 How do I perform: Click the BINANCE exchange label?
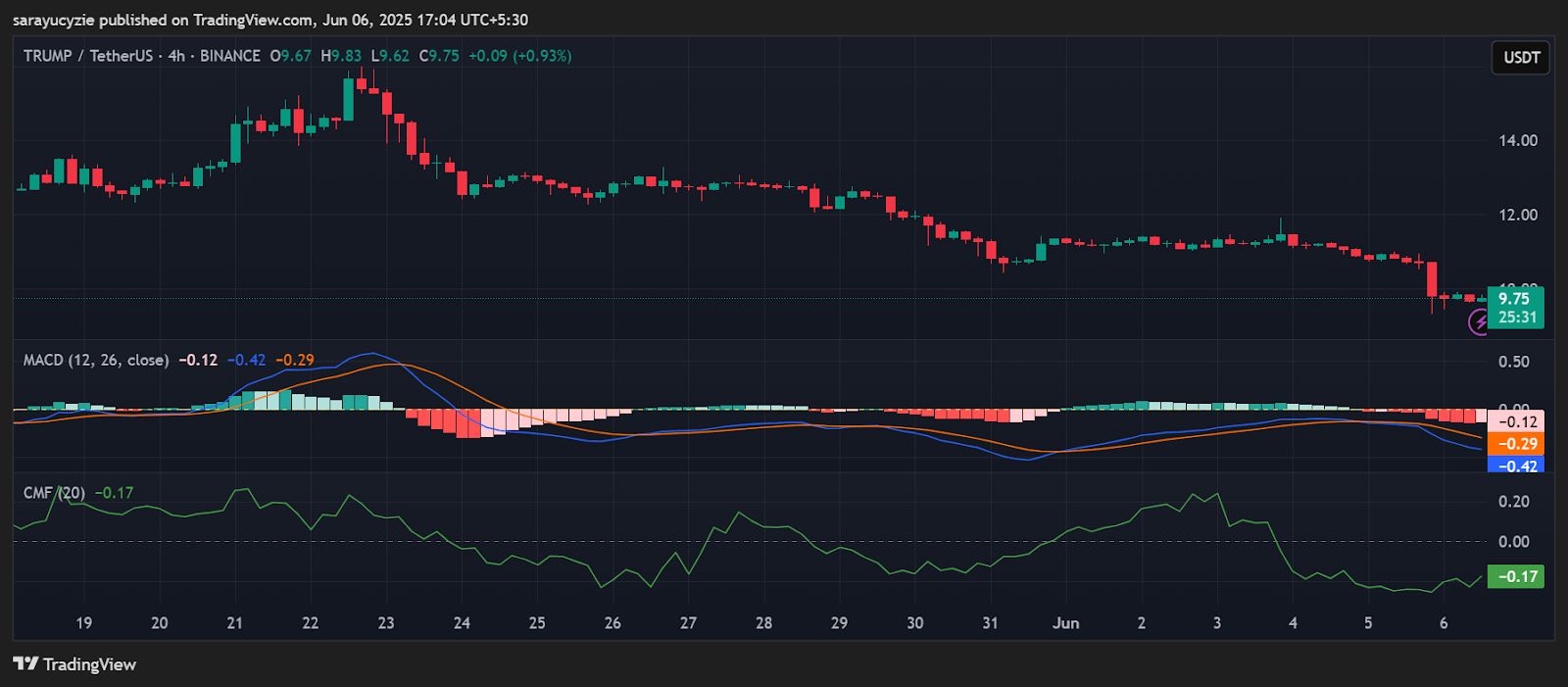230,56
